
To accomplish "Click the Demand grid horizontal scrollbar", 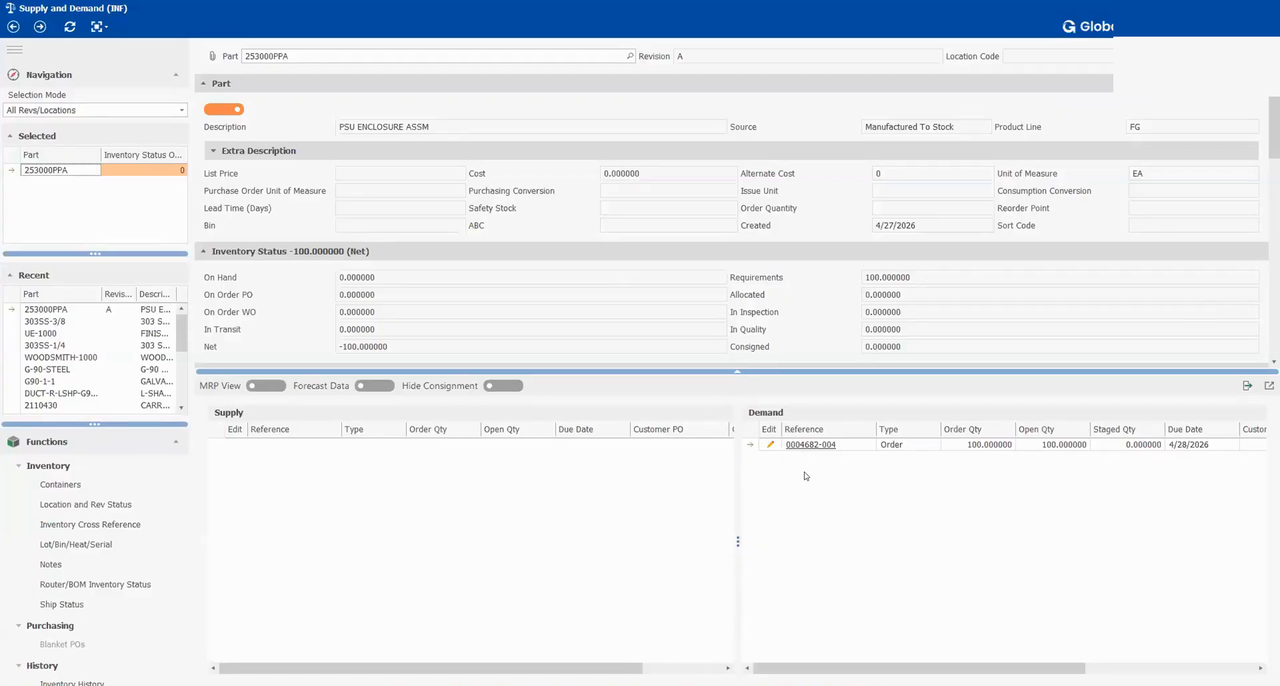I will pos(919,668).
